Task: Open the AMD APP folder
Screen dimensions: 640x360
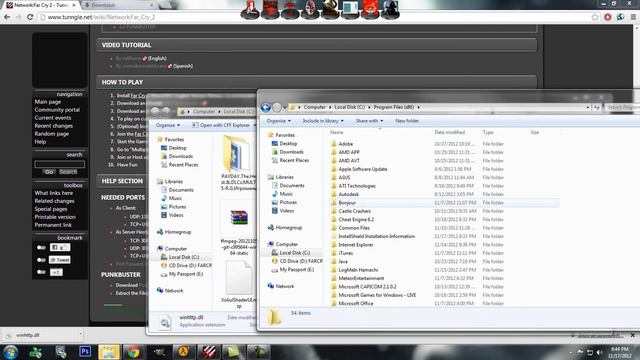Action: 349,152
